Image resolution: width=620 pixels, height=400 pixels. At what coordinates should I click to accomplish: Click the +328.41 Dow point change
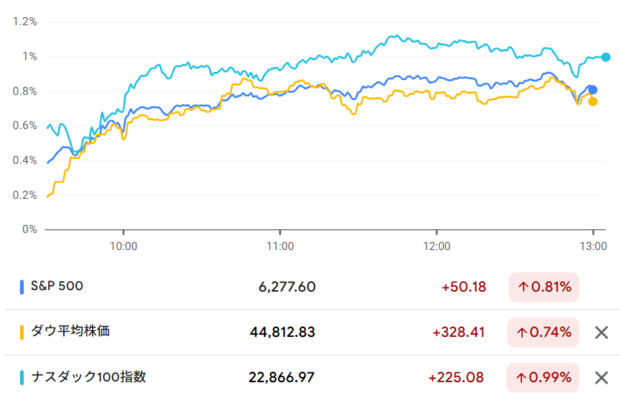pyautogui.click(x=459, y=332)
